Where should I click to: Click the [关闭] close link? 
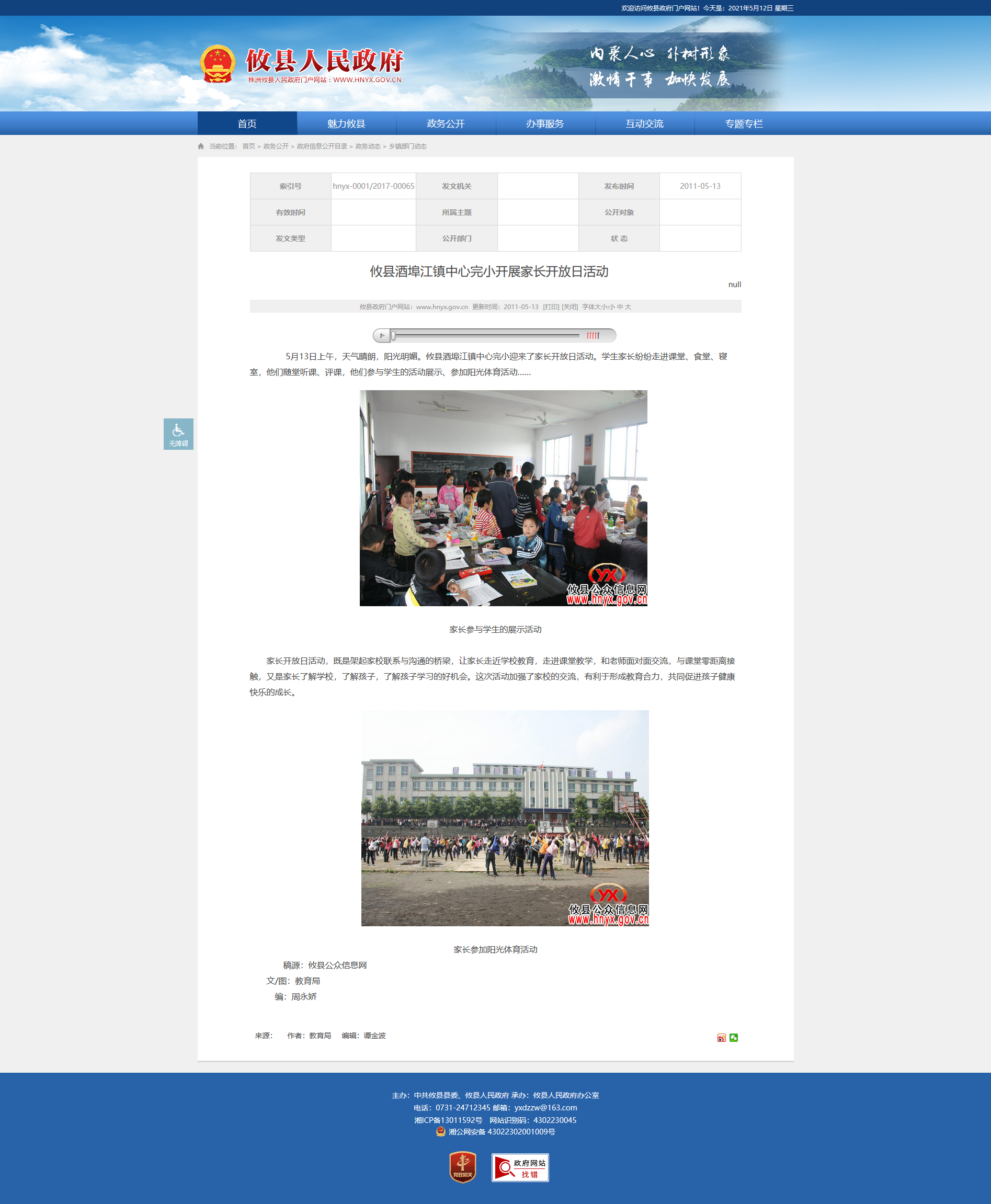(x=569, y=306)
